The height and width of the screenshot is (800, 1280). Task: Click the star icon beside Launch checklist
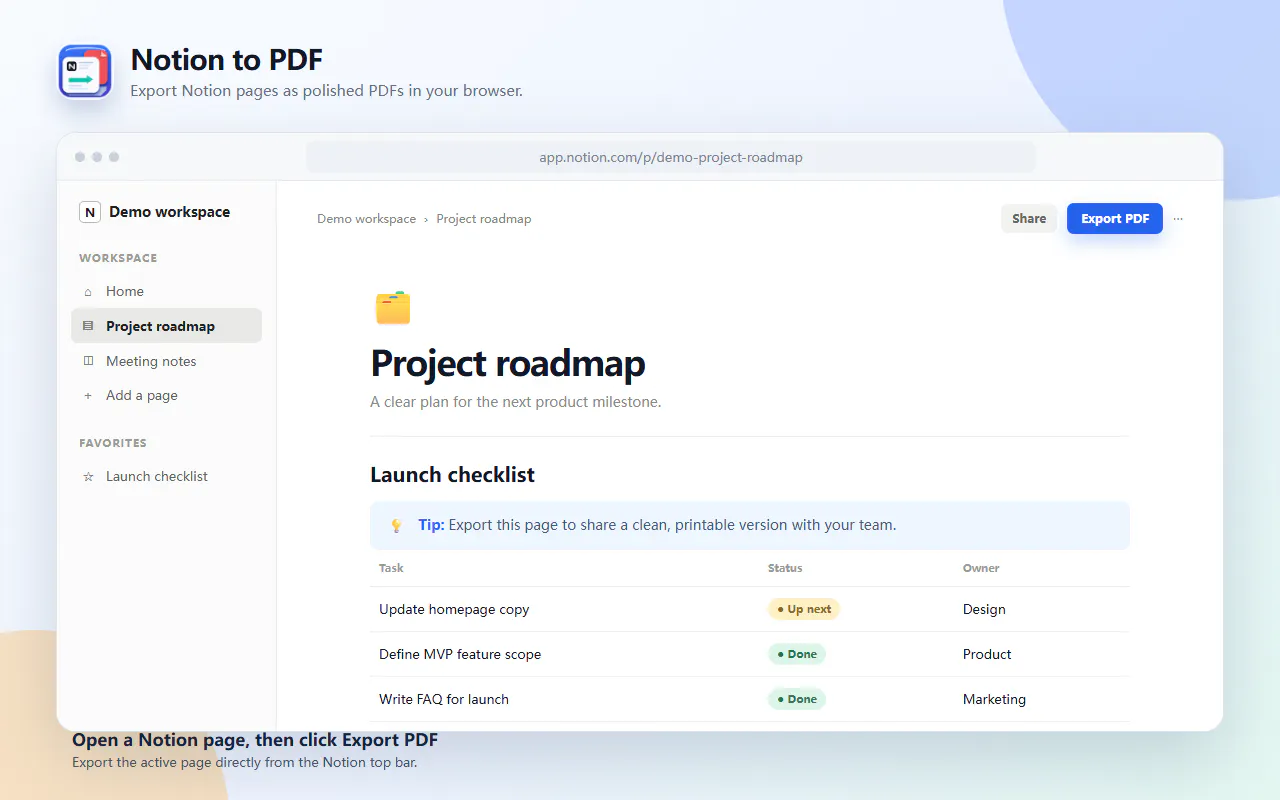point(88,477)
